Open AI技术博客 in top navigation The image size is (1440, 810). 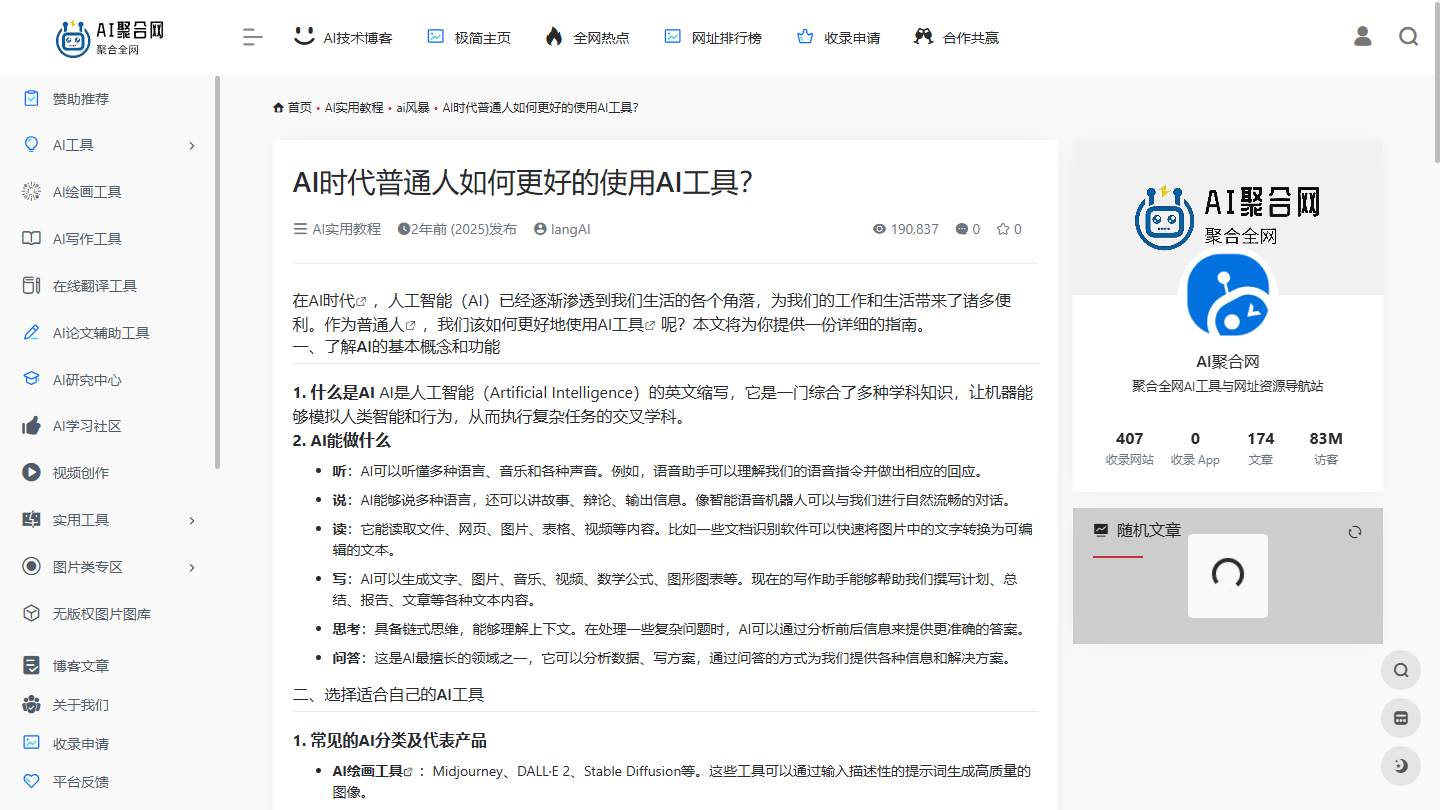click(343, 37)
